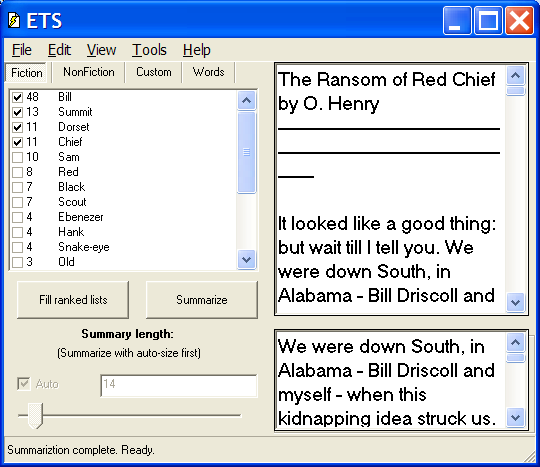Open the View menu
Screen dimensions: 540x467
point(102,50)
